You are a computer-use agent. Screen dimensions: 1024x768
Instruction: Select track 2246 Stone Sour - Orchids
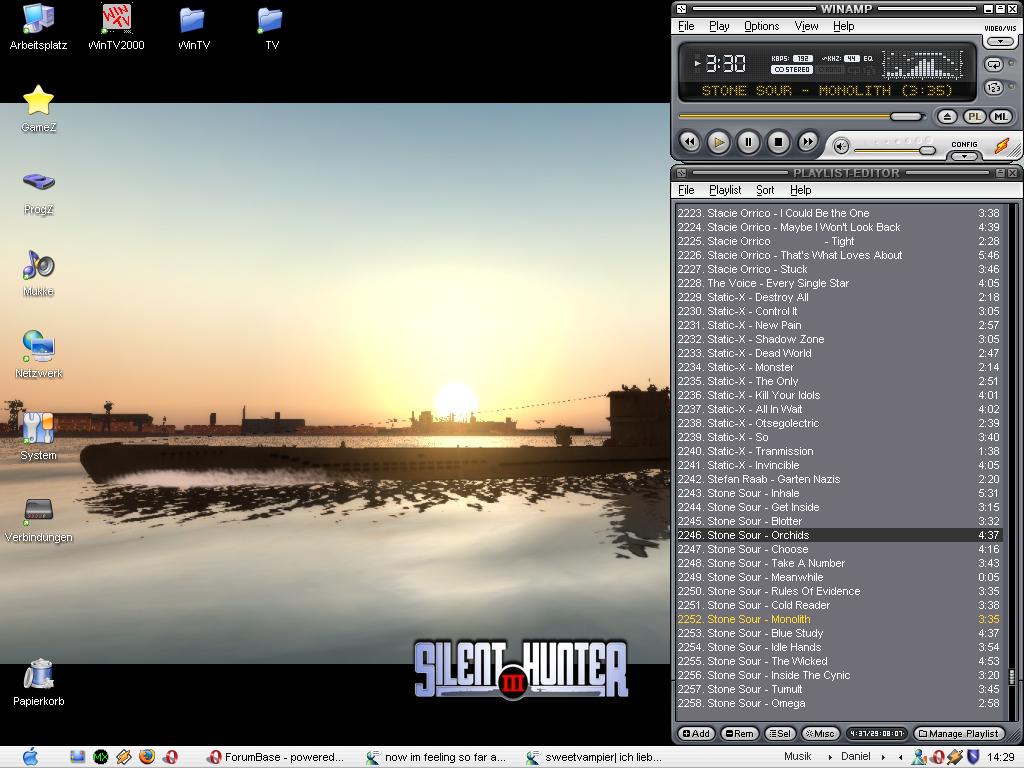(839, 535)
